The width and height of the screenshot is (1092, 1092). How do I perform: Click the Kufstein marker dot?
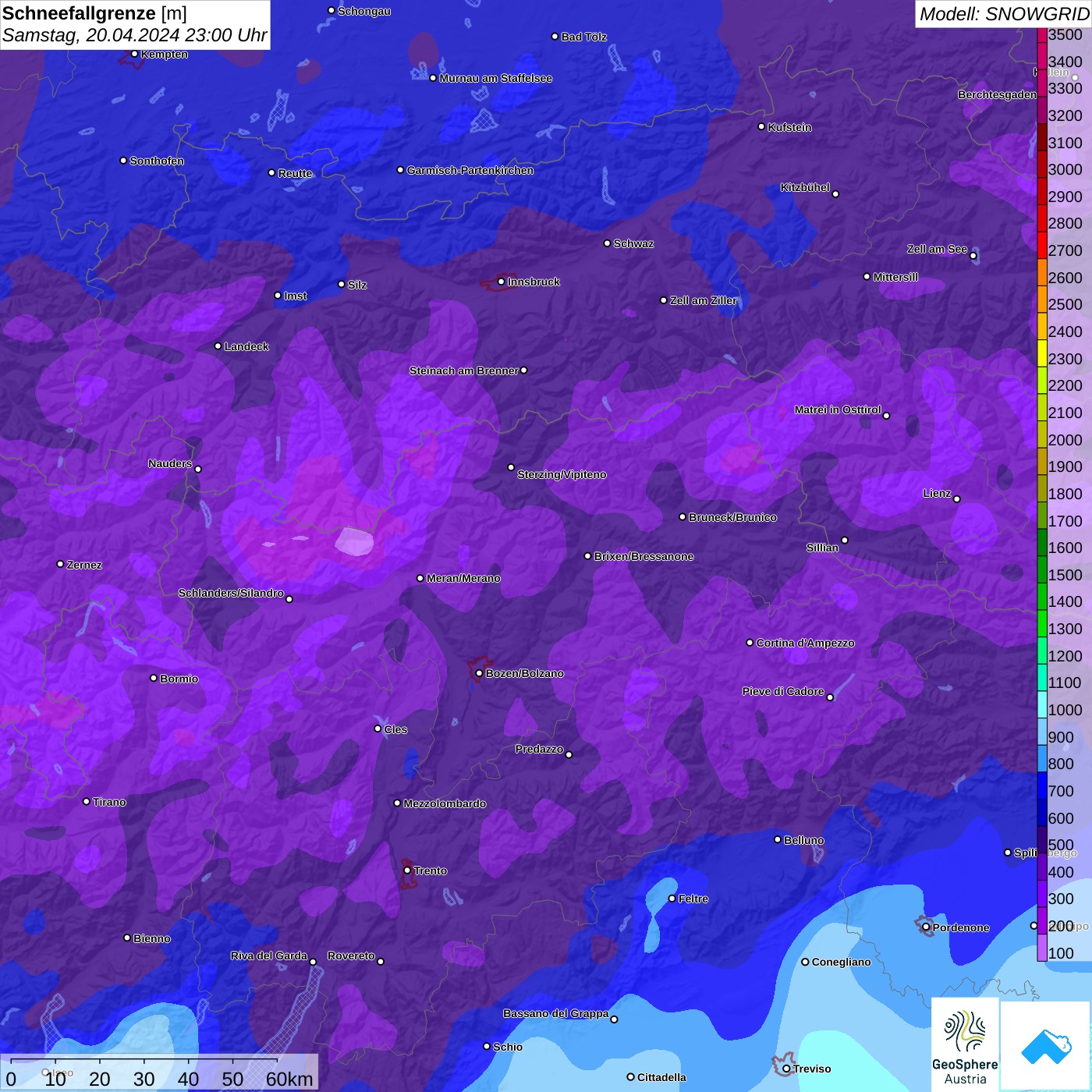point(762,126)
